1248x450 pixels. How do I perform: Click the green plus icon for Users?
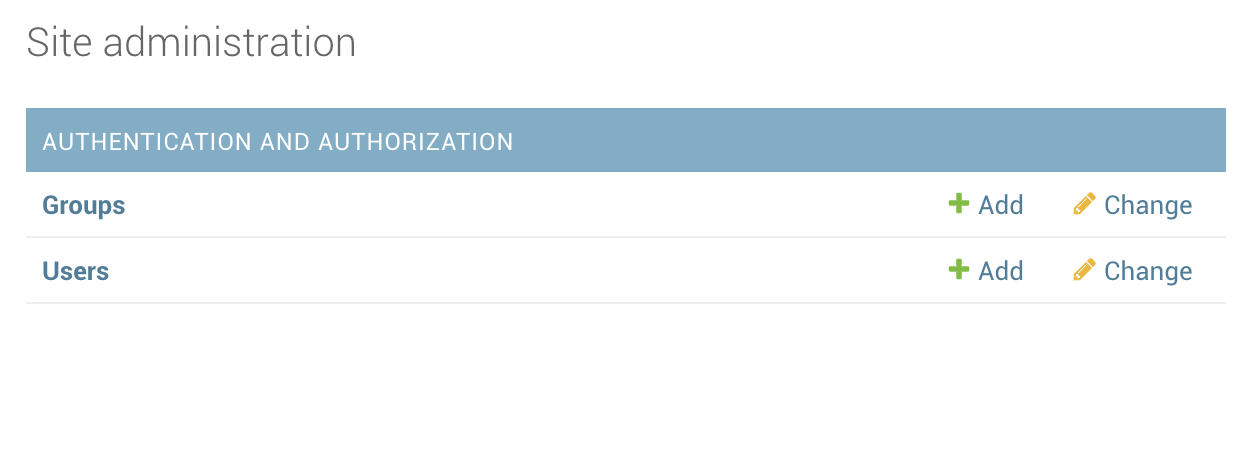pyautogui.click(x=959, y=270)
